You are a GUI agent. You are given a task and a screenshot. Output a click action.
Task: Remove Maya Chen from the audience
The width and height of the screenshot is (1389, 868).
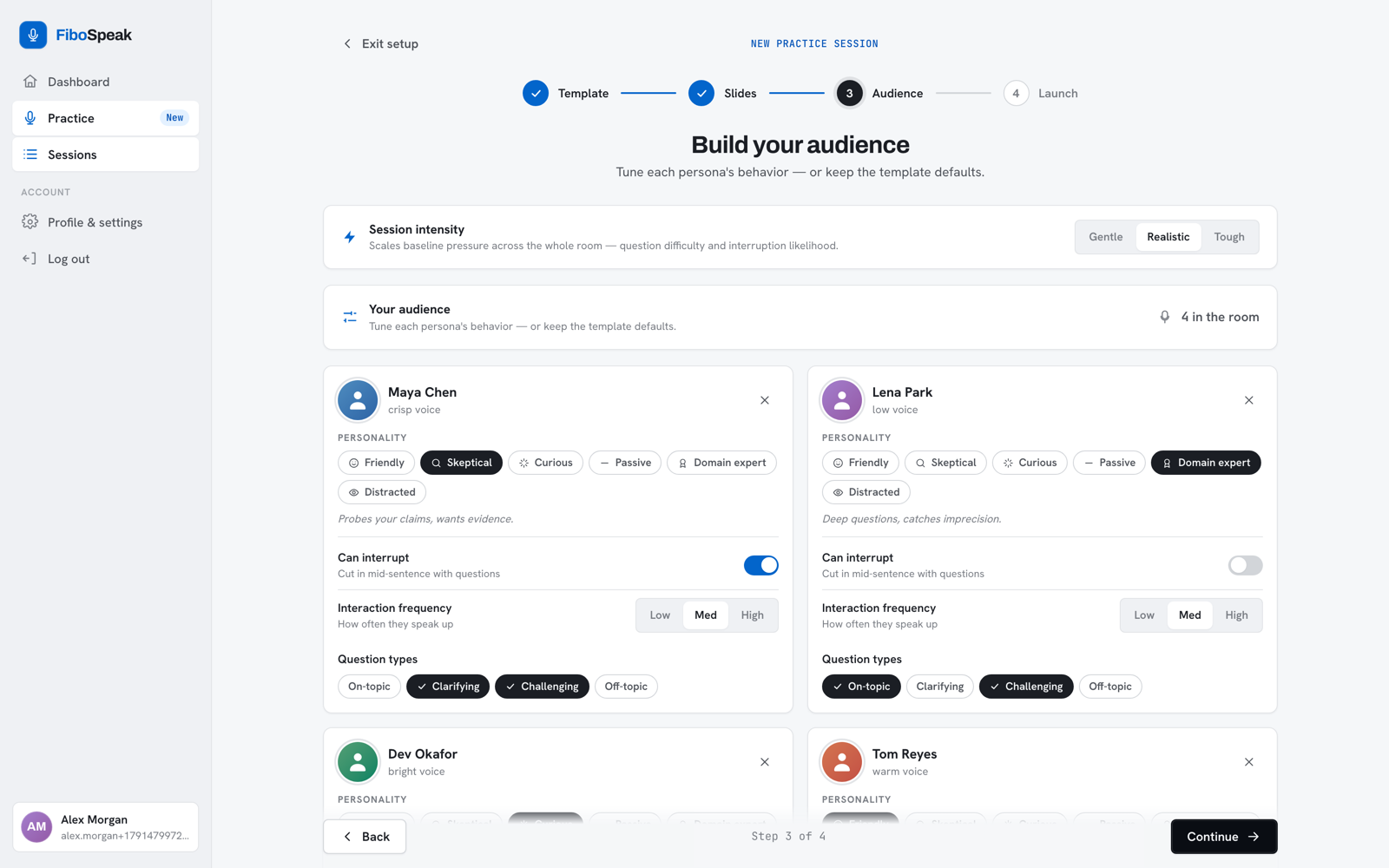click(765, 400)
